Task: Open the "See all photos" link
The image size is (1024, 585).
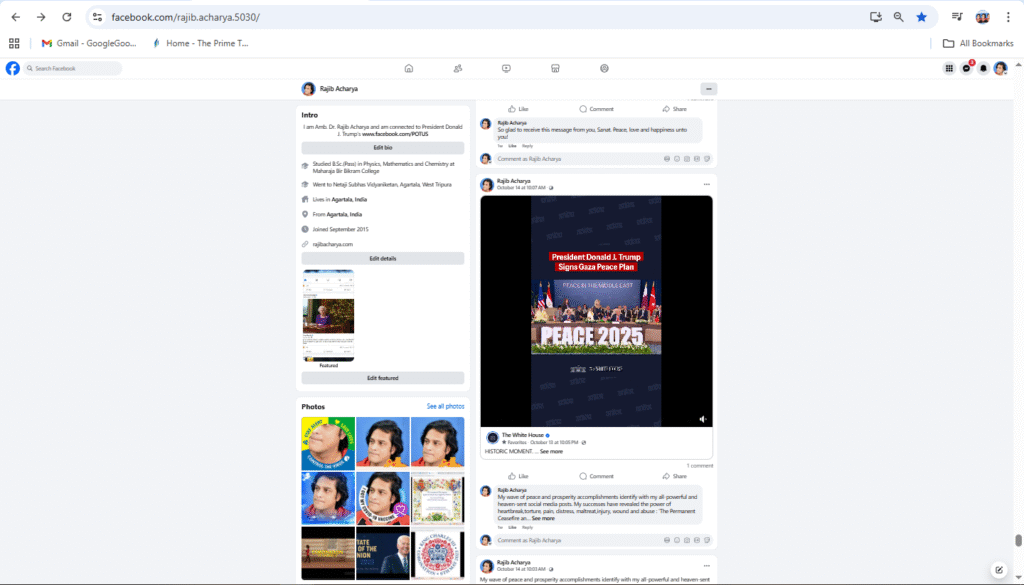Action: pyautogui.click(x=445, y=406)
